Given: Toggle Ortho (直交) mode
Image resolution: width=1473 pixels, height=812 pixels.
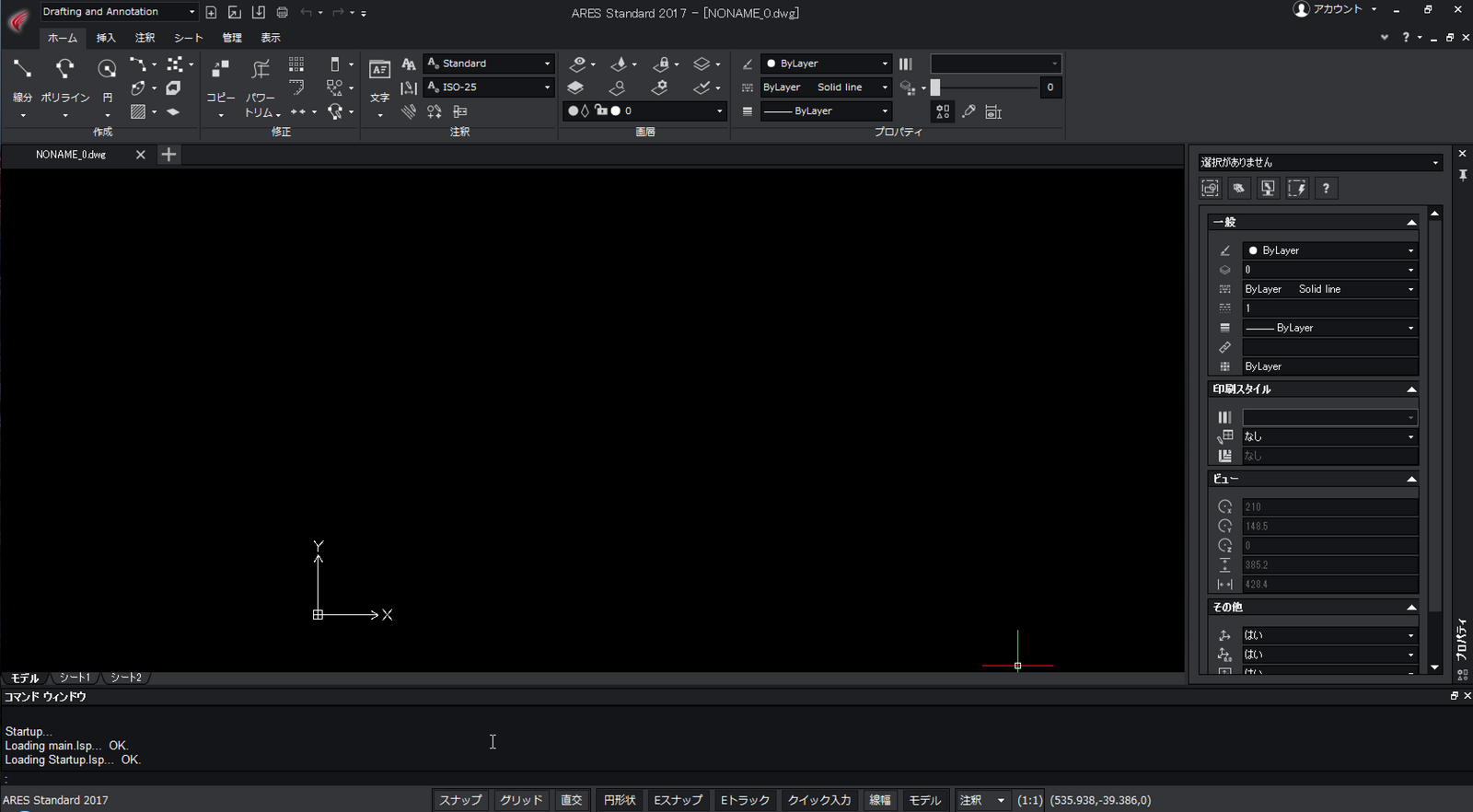Looking at the screenshot, I should coord(572,800).
